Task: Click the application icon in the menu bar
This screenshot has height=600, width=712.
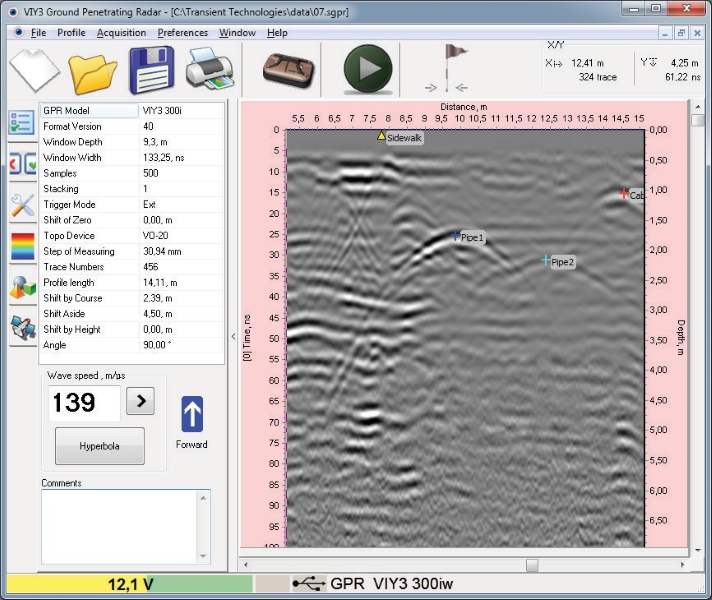Action: tap(19, 32)
